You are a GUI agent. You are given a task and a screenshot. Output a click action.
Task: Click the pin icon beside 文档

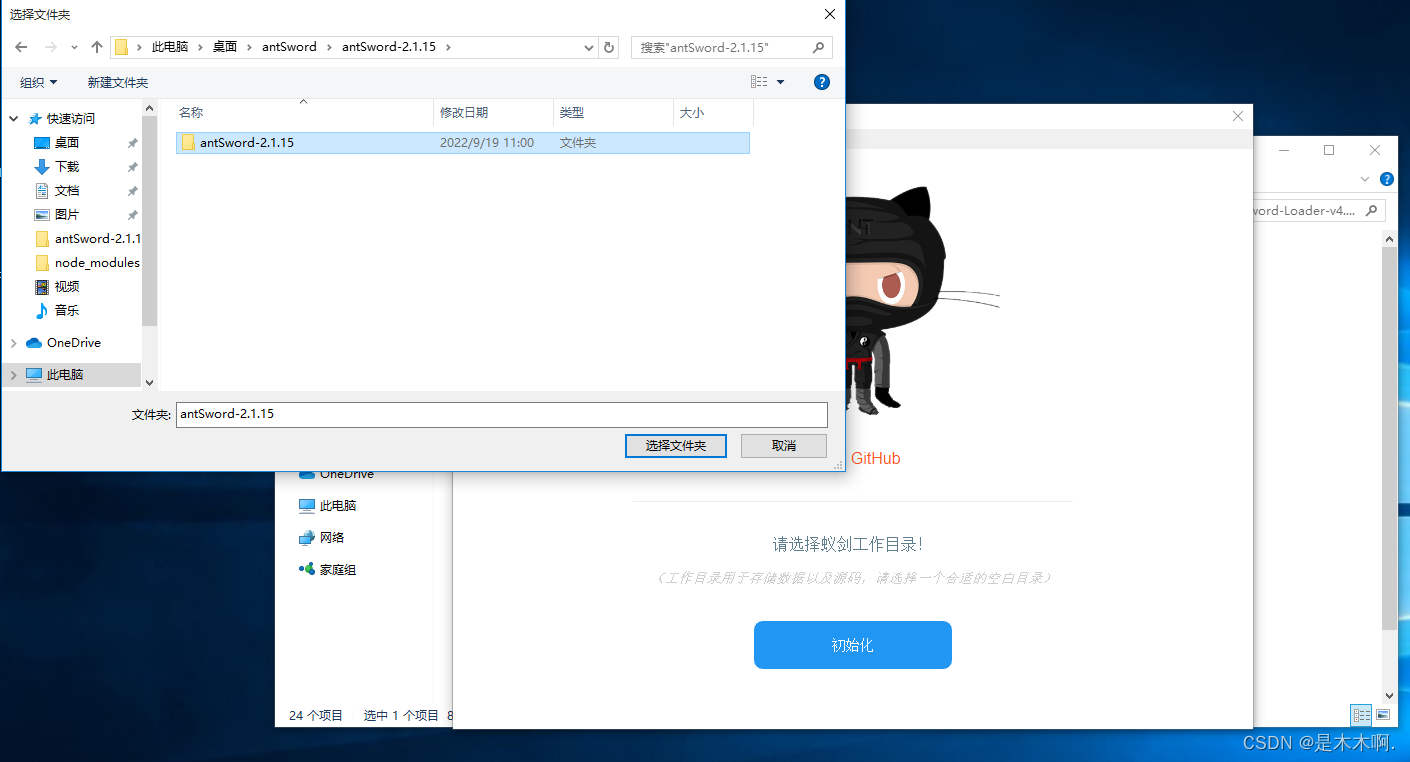point(132,191)
